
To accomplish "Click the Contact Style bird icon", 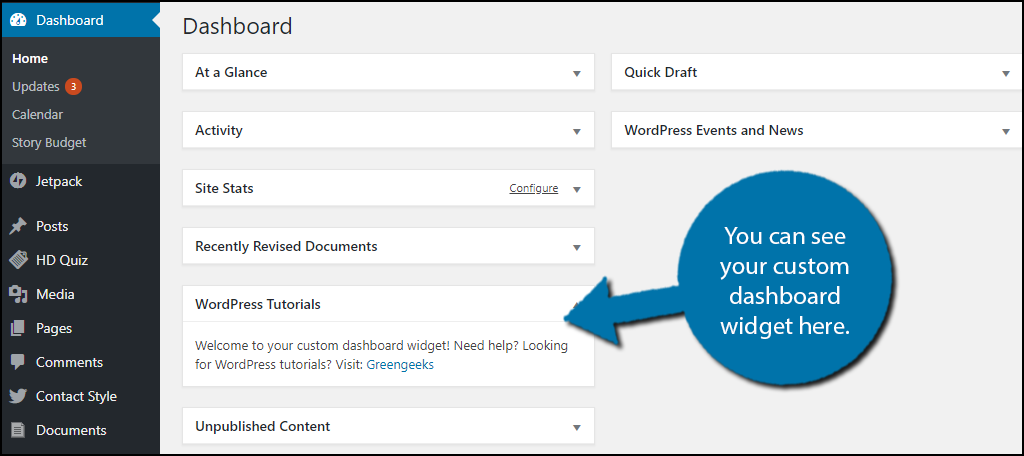I will [x=18, y=396].
